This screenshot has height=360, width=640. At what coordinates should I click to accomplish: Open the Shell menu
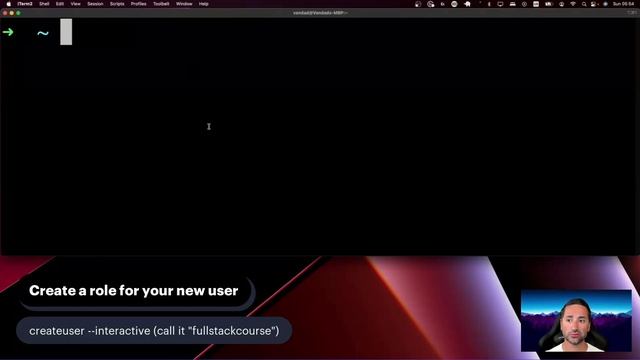[44, 4]
